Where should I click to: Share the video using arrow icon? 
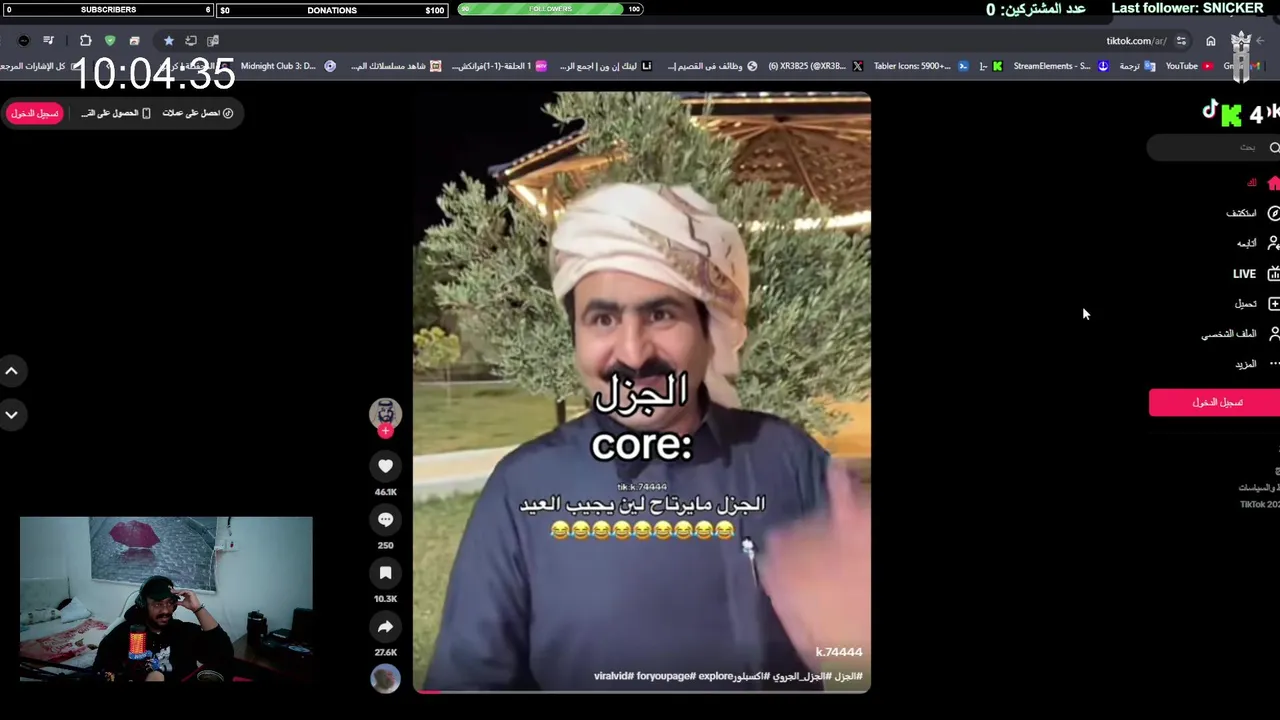click(385, 627)
